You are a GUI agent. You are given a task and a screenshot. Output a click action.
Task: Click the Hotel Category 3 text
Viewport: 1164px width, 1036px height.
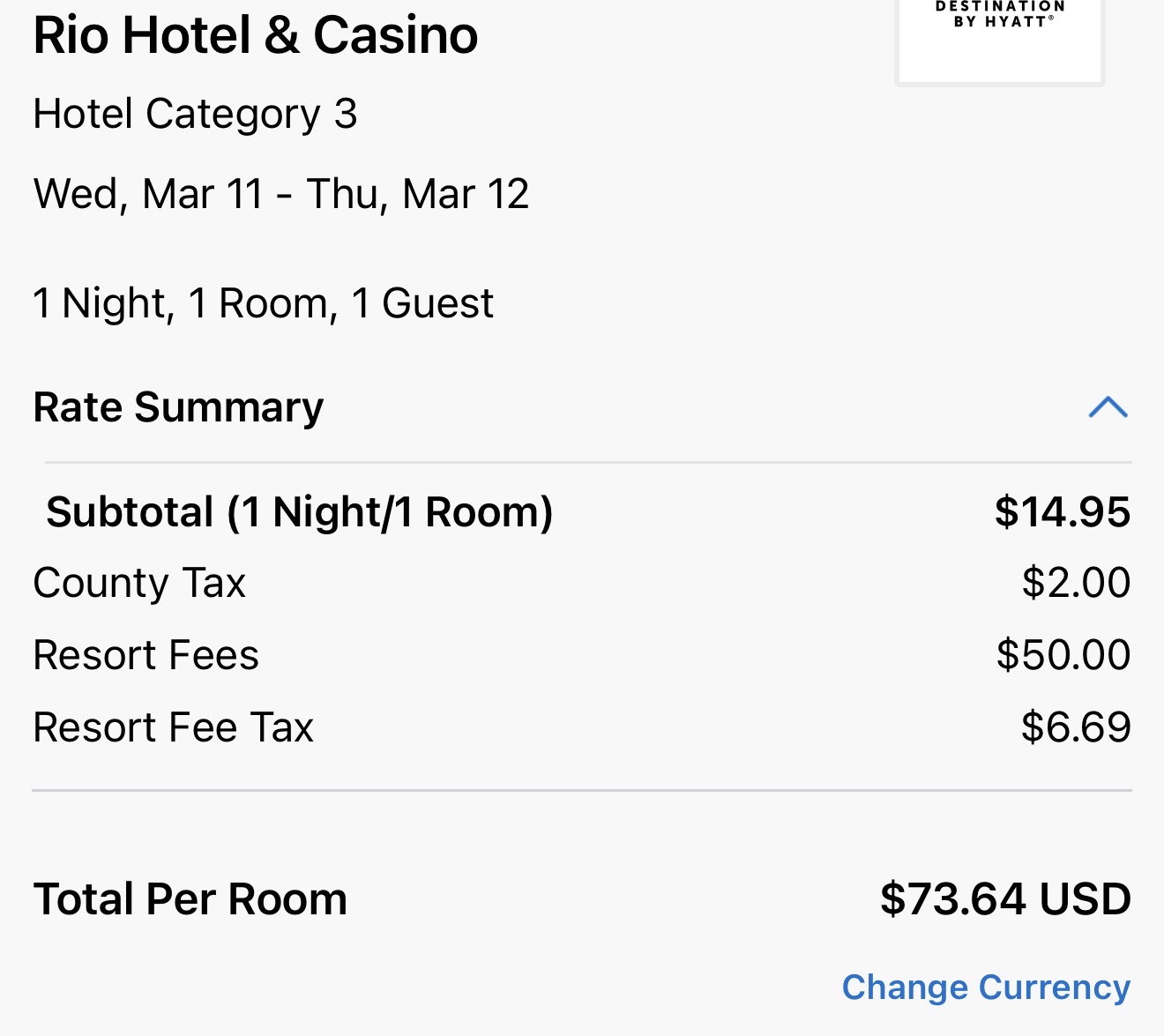(195, 114)
